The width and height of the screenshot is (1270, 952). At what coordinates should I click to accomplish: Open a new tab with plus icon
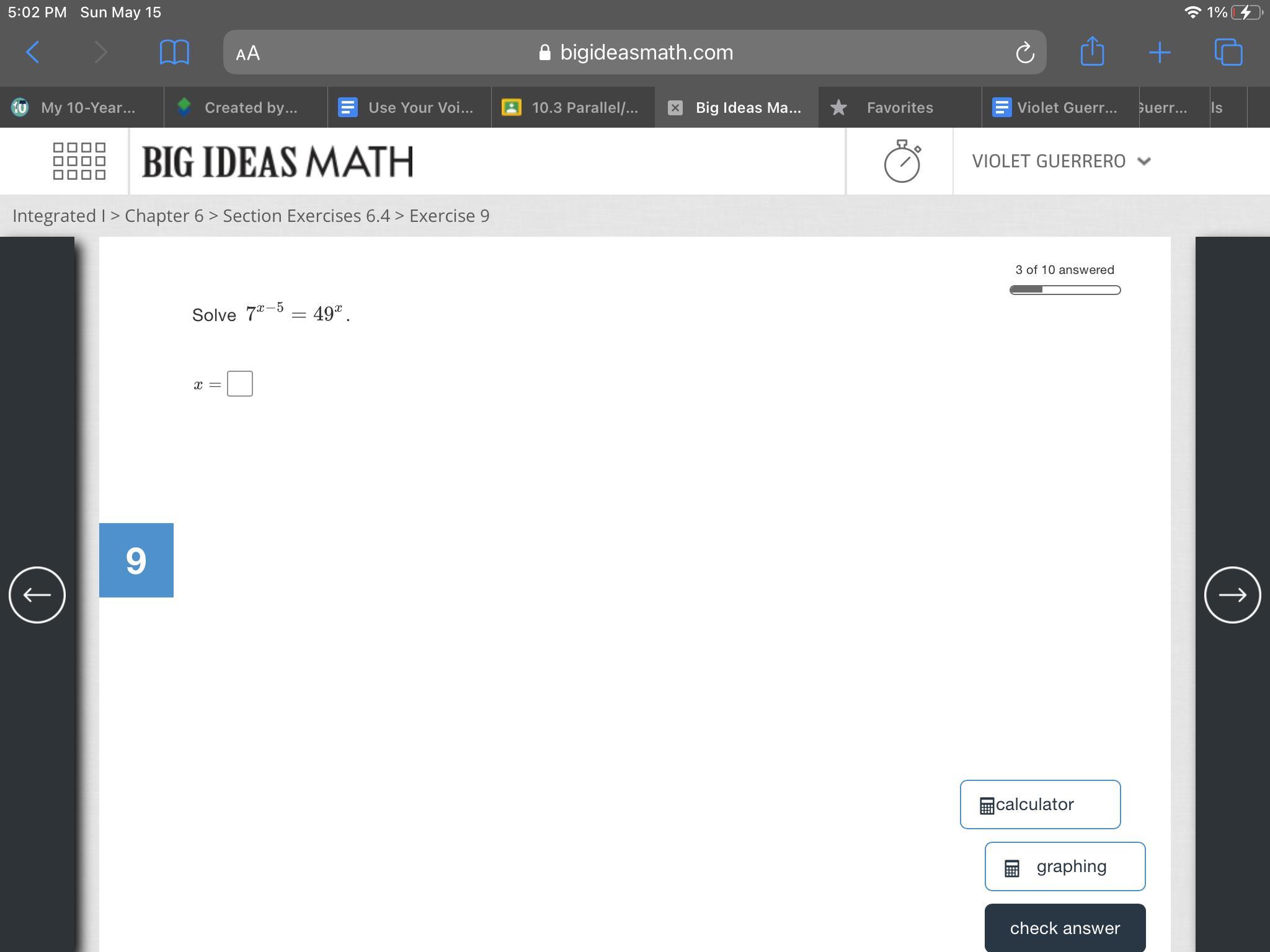[1160, 52]
